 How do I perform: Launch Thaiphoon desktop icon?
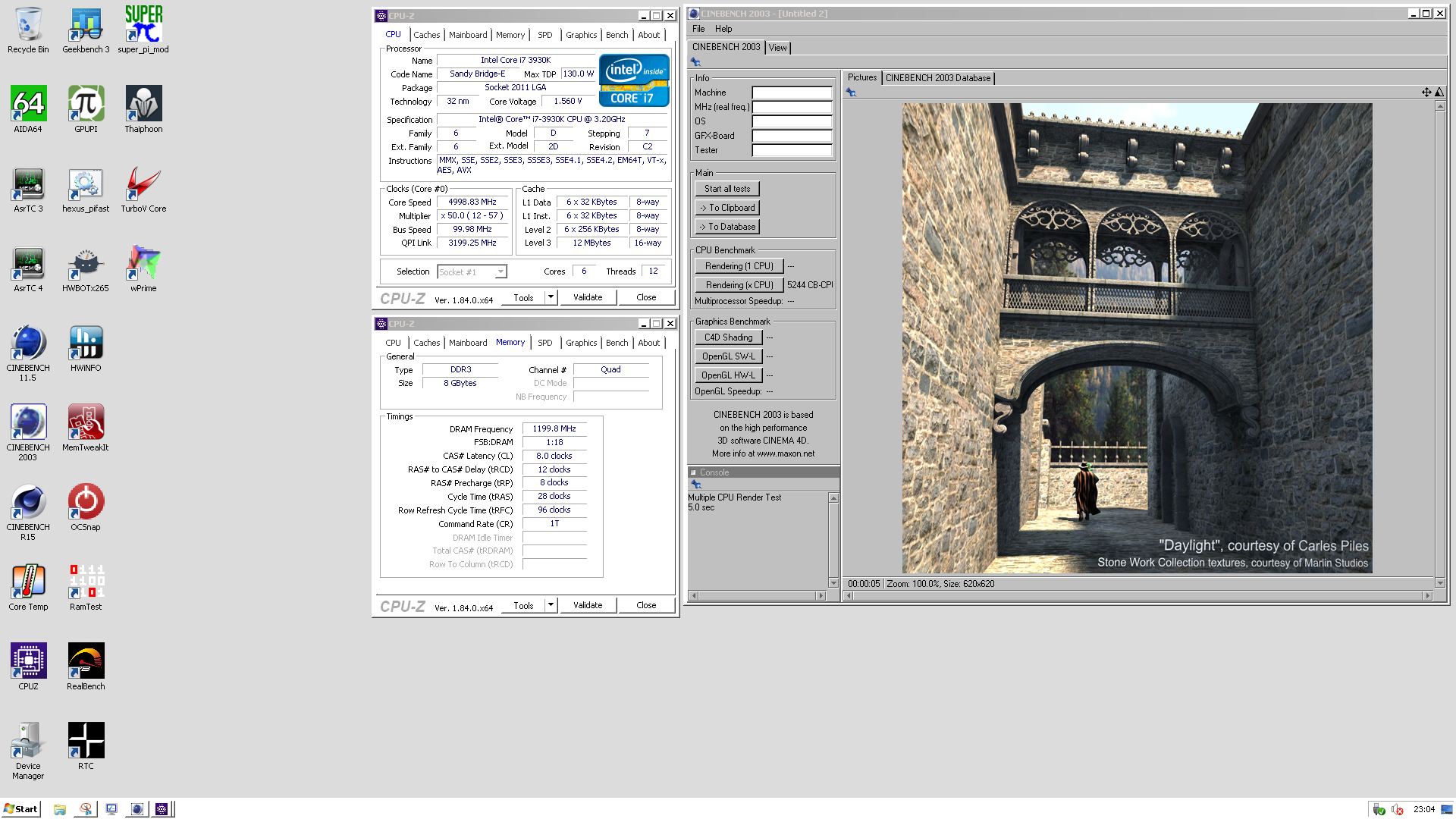[143, 110]
